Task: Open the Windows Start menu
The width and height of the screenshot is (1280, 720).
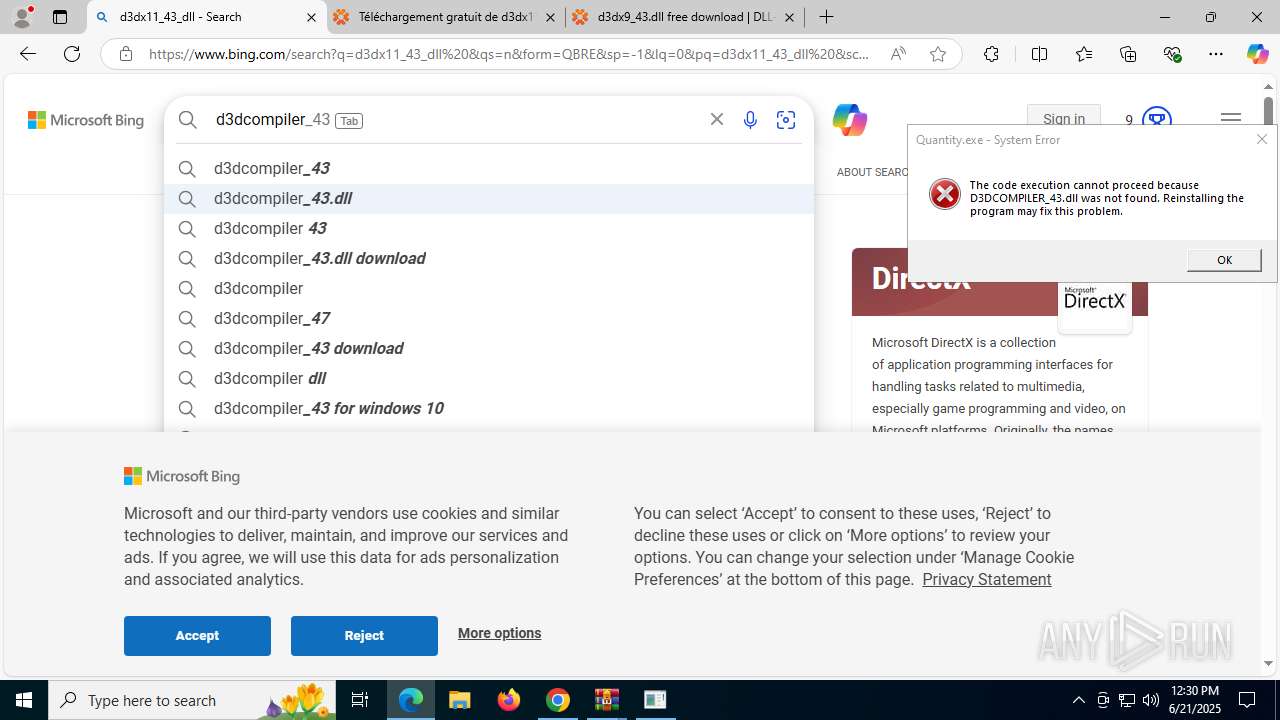Action: tap(24, 700)
